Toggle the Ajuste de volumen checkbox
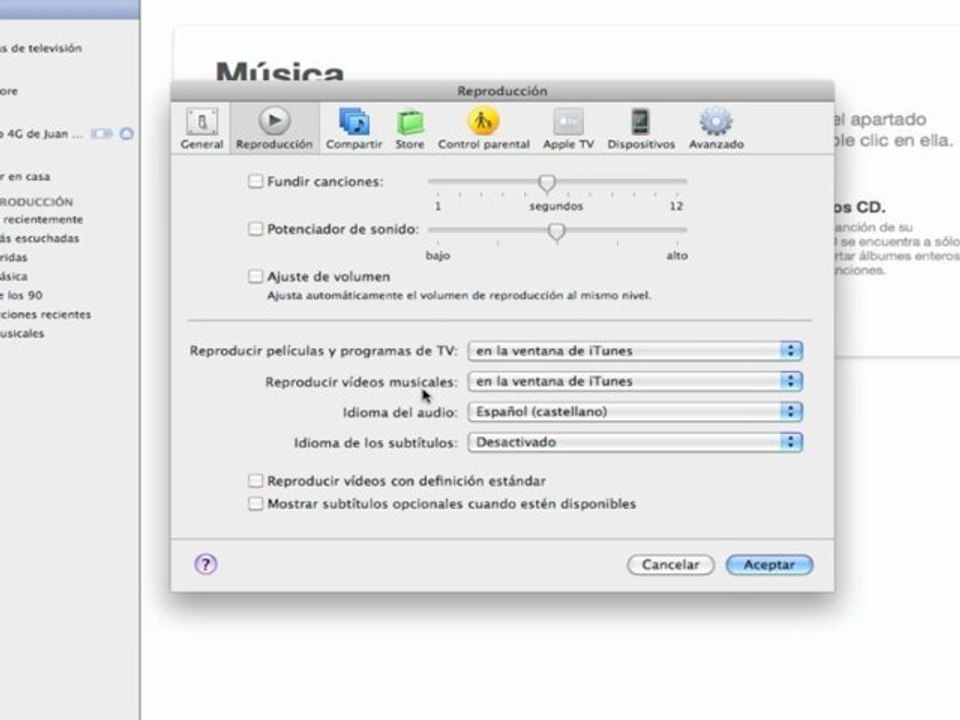Screen dimensions: 960x720 (x=255, y=276)
